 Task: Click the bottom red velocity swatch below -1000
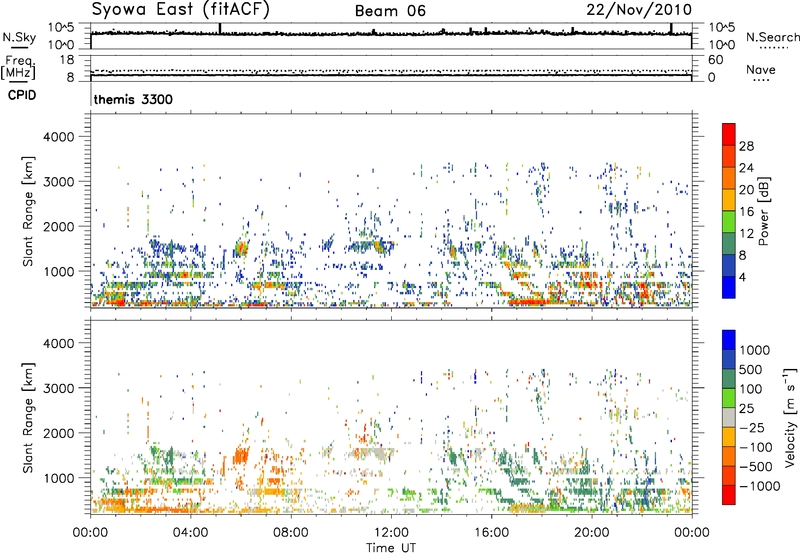point(729,495)
